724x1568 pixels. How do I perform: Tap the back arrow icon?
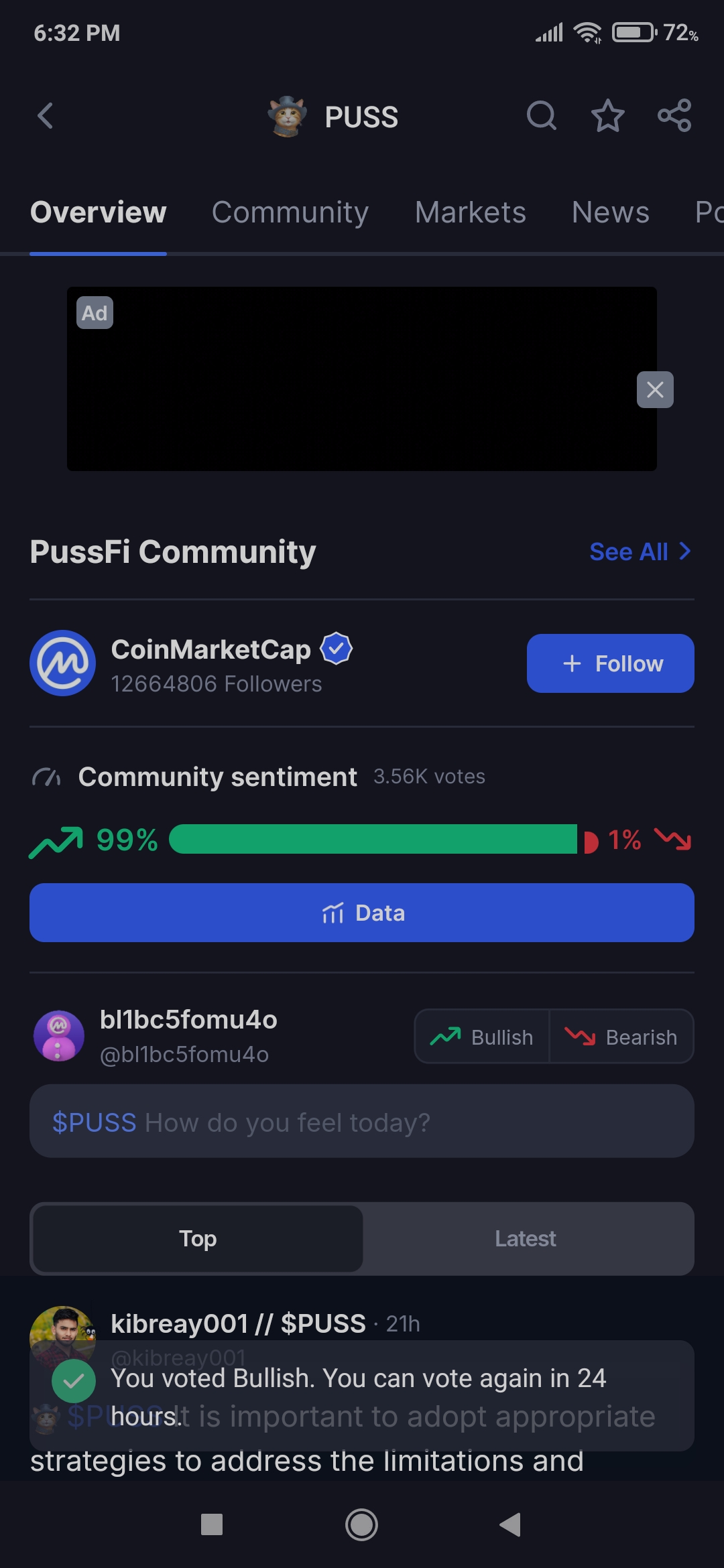45,116
